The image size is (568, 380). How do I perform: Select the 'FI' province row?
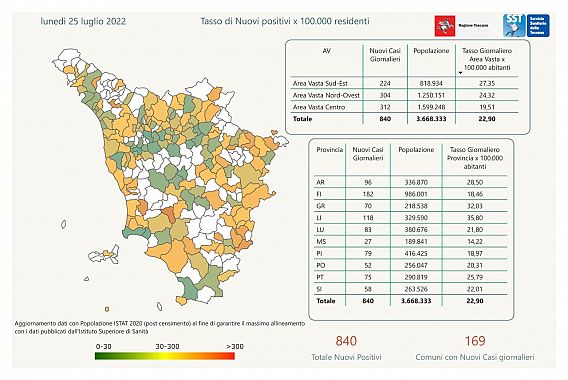[411, 194]
